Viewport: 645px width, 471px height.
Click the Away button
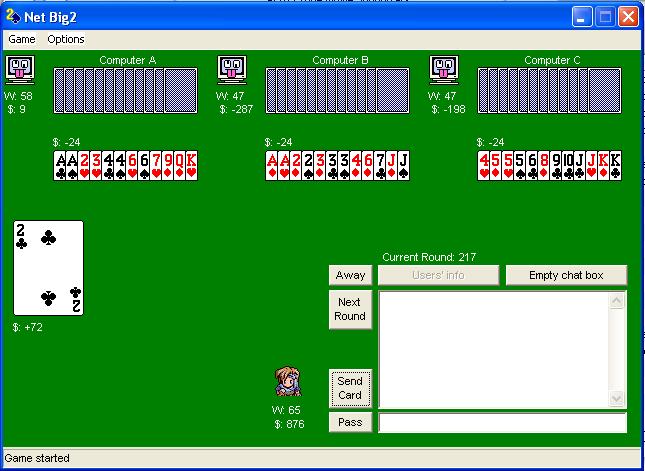point(350,275)
